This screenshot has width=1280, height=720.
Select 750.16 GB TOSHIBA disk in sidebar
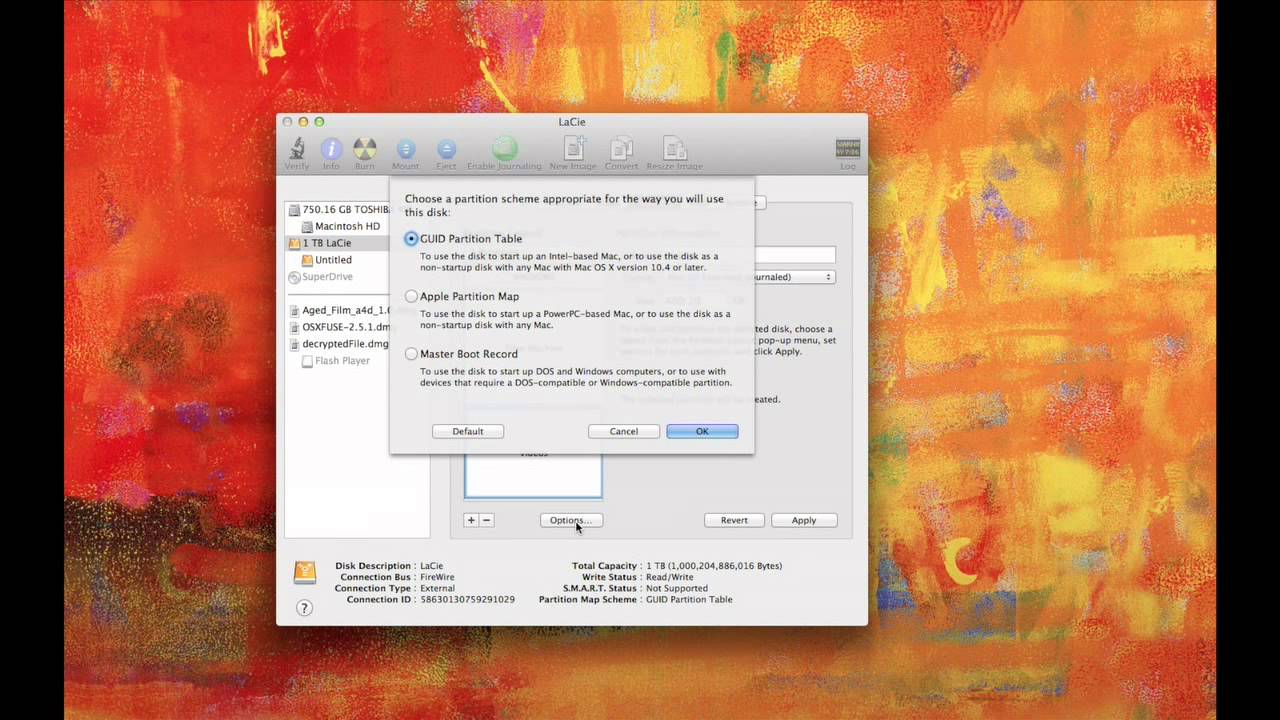pyautogui.click(x=338, y=210)
